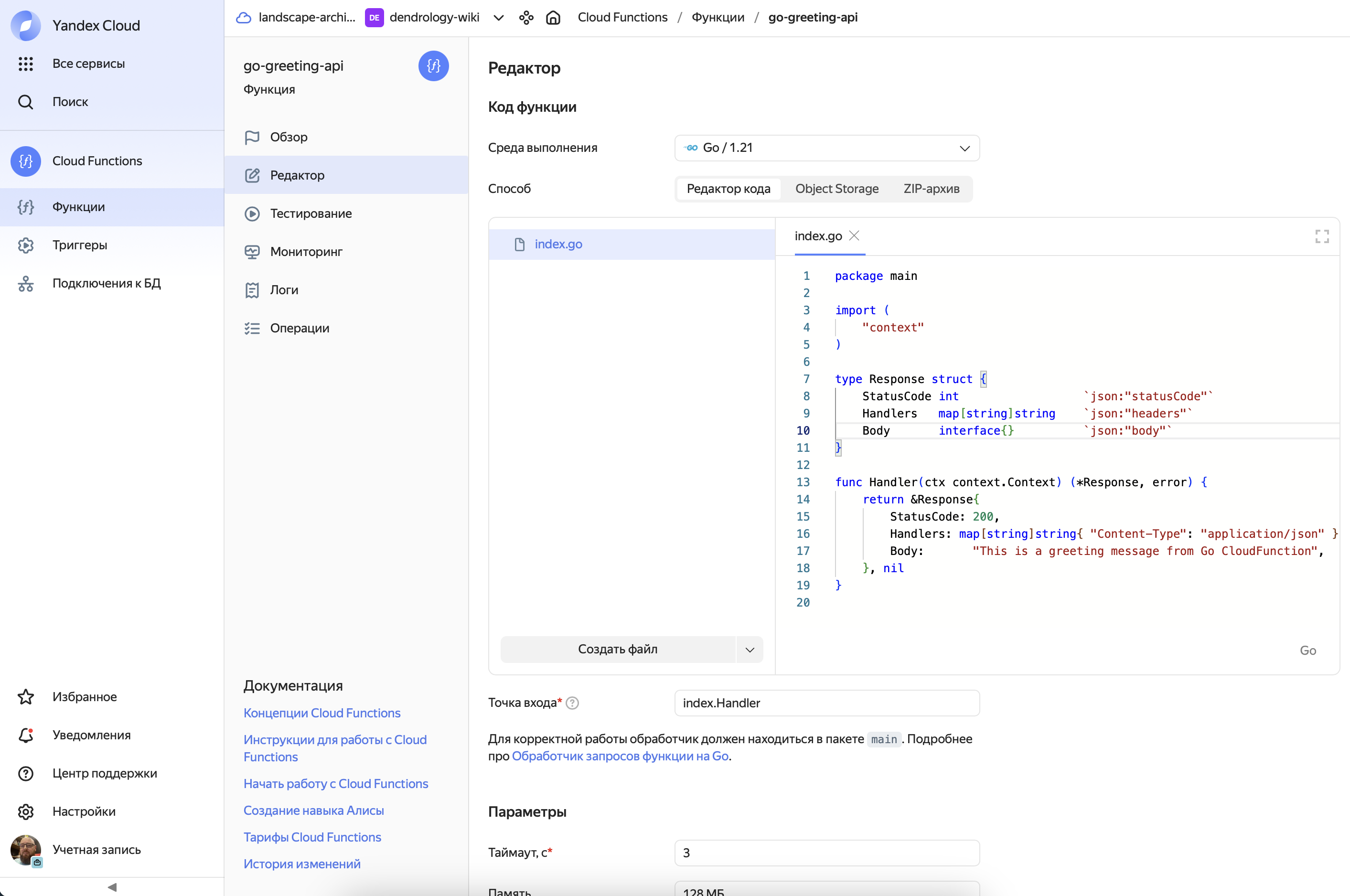The height and width of the screenshot is (896, 1350).
Task: Close the index.go editor tab
Action: click(x=854, y=235)
